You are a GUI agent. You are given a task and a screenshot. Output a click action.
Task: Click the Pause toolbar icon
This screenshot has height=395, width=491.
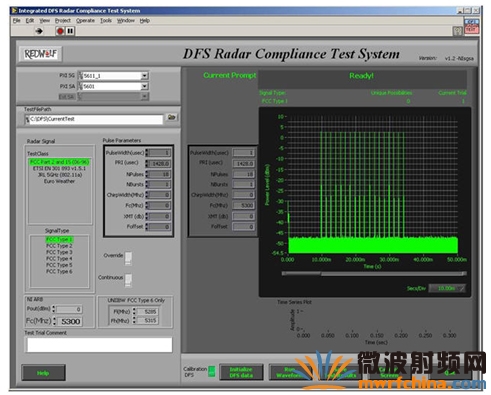pyautogui.click(x=70, y=31)
